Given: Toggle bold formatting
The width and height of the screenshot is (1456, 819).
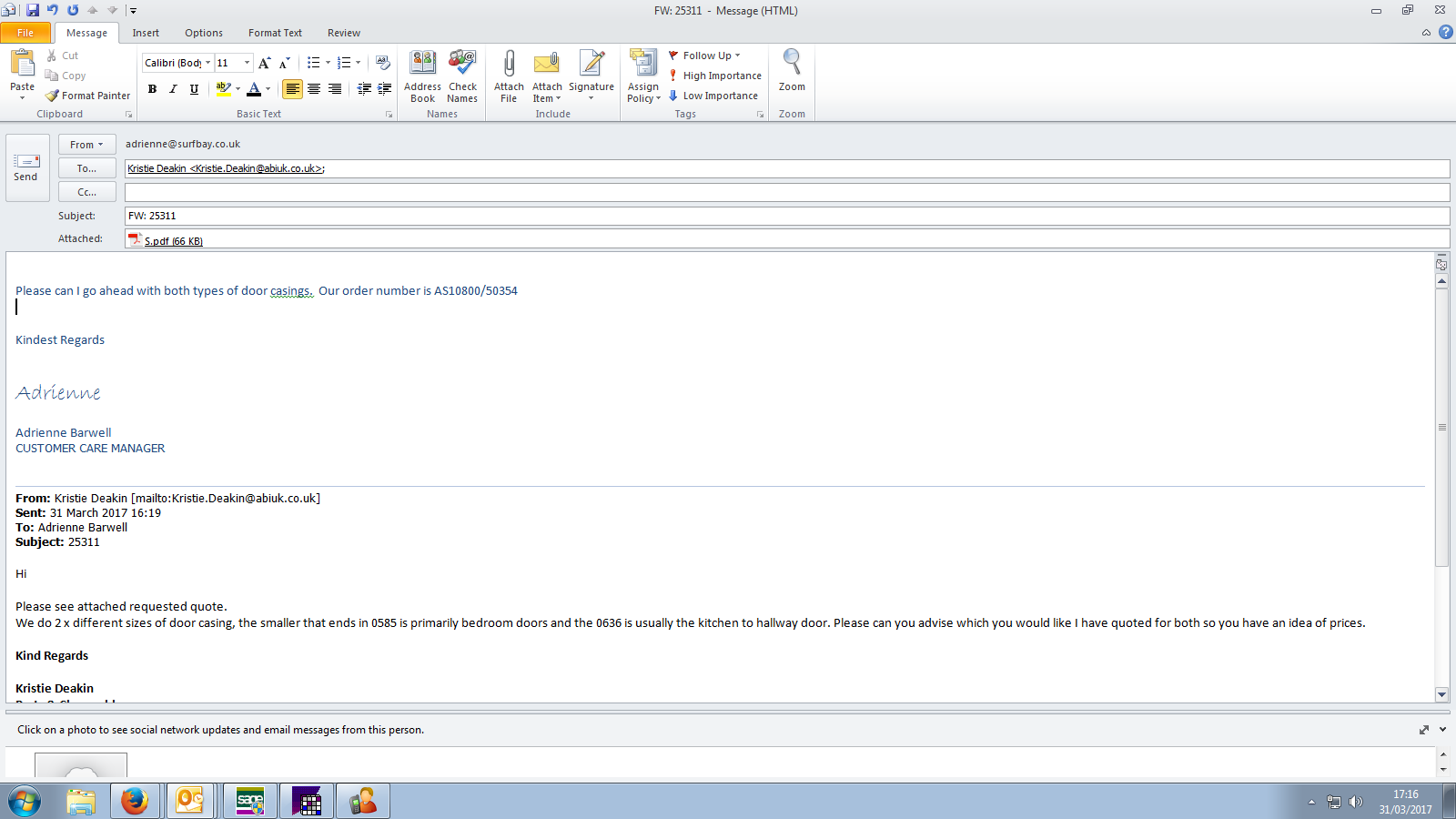Looking at the screenshot, I should click(x=152, y=88).
